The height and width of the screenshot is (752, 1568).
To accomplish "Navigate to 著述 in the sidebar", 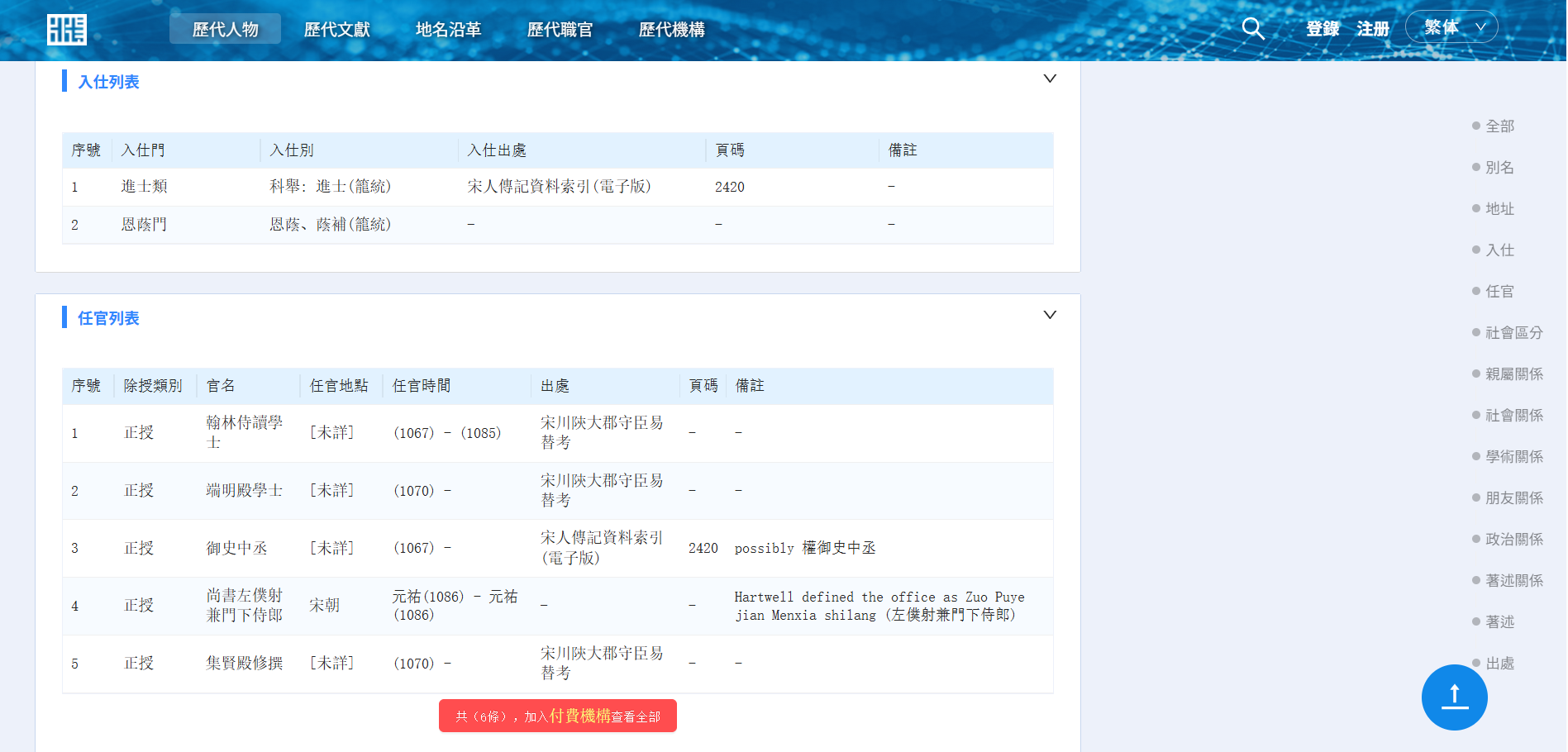I will pos(1499,622).
